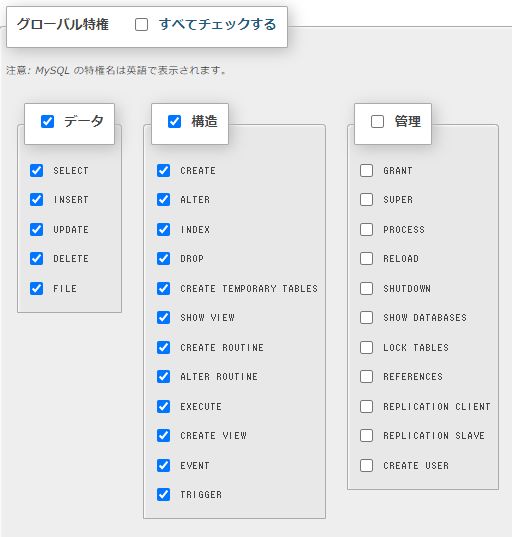Toggle the FILE privilege checkbox
Screen dimensions: 512x537
point(36,288)
